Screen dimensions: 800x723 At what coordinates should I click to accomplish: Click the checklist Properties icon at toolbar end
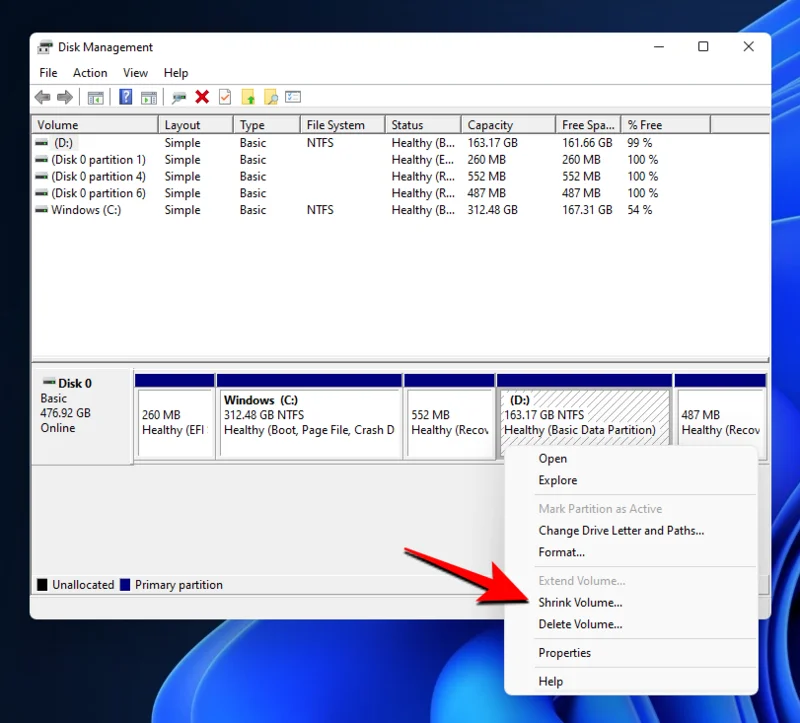click(x=290, y=97)
